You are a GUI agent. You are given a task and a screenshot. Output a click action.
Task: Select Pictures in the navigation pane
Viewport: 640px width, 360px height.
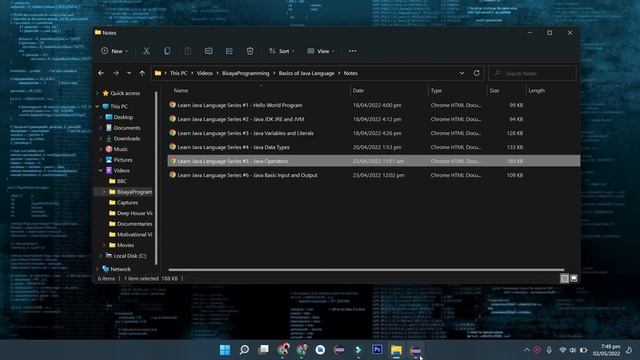123,160
